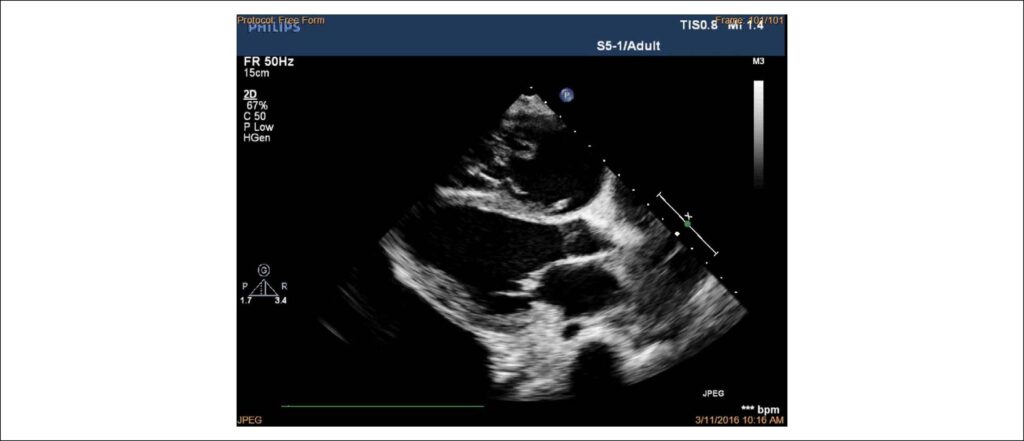Select the green focal zone marker
This screenshot has width=1024, height=441.
pyautogui.click(x=687, y=224)
